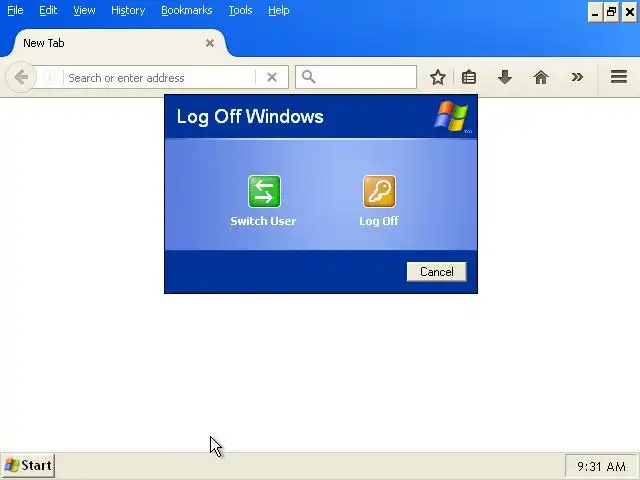
Task: Clear address bar with the X button
Action: 272,77
